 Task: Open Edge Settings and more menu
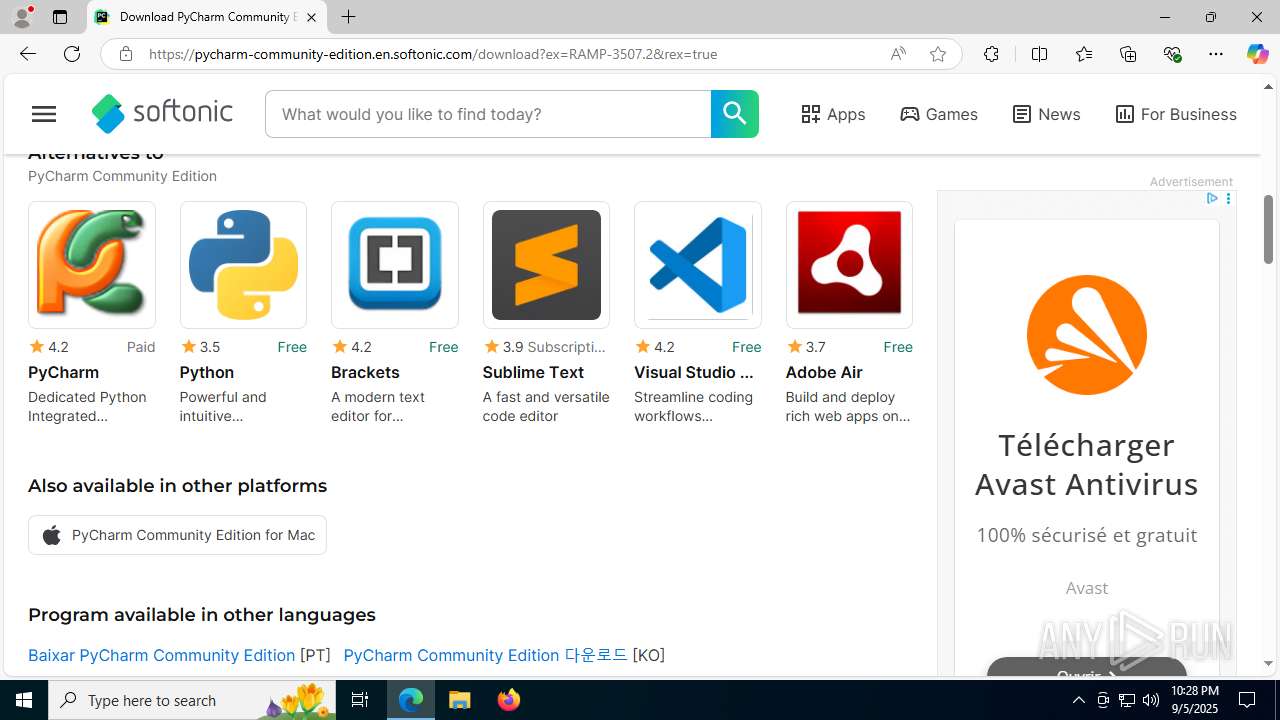1216,54
